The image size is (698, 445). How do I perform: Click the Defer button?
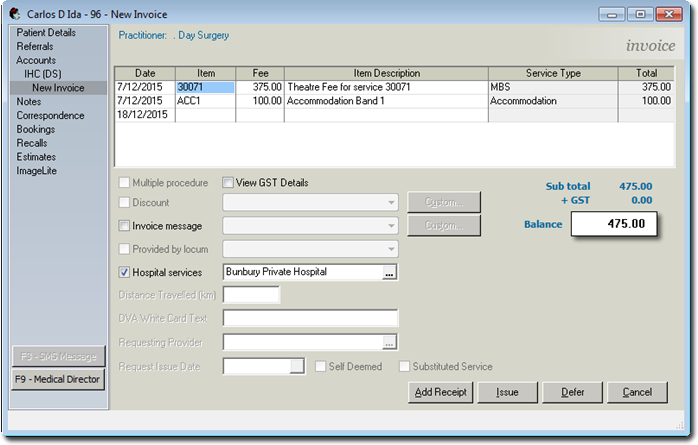pyautogui.click(x=573, y=392)
